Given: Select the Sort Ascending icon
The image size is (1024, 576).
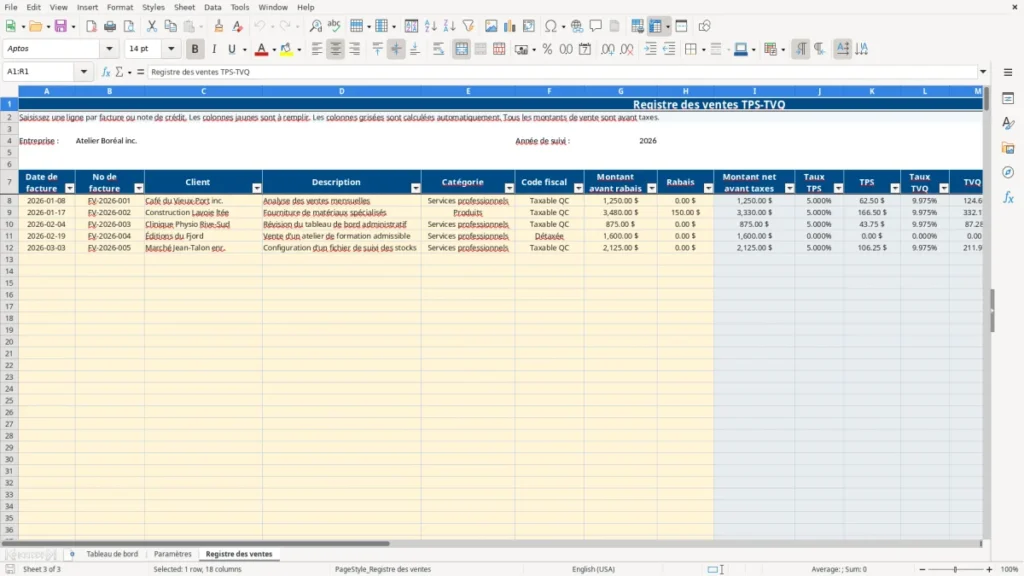Looking at the screenshot, I should coord(430,26).
